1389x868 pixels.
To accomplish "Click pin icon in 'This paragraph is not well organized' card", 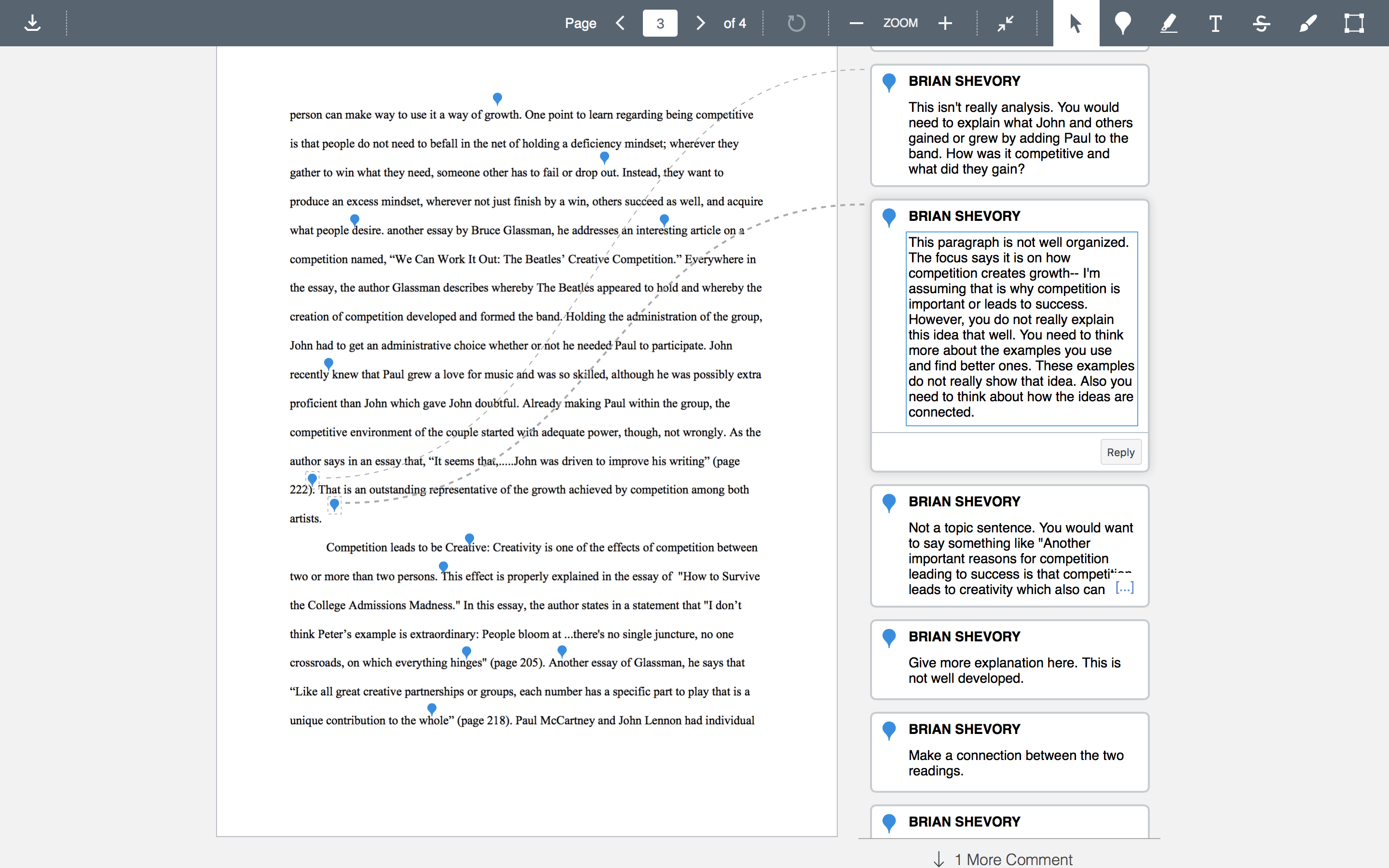I will point(889,217).
